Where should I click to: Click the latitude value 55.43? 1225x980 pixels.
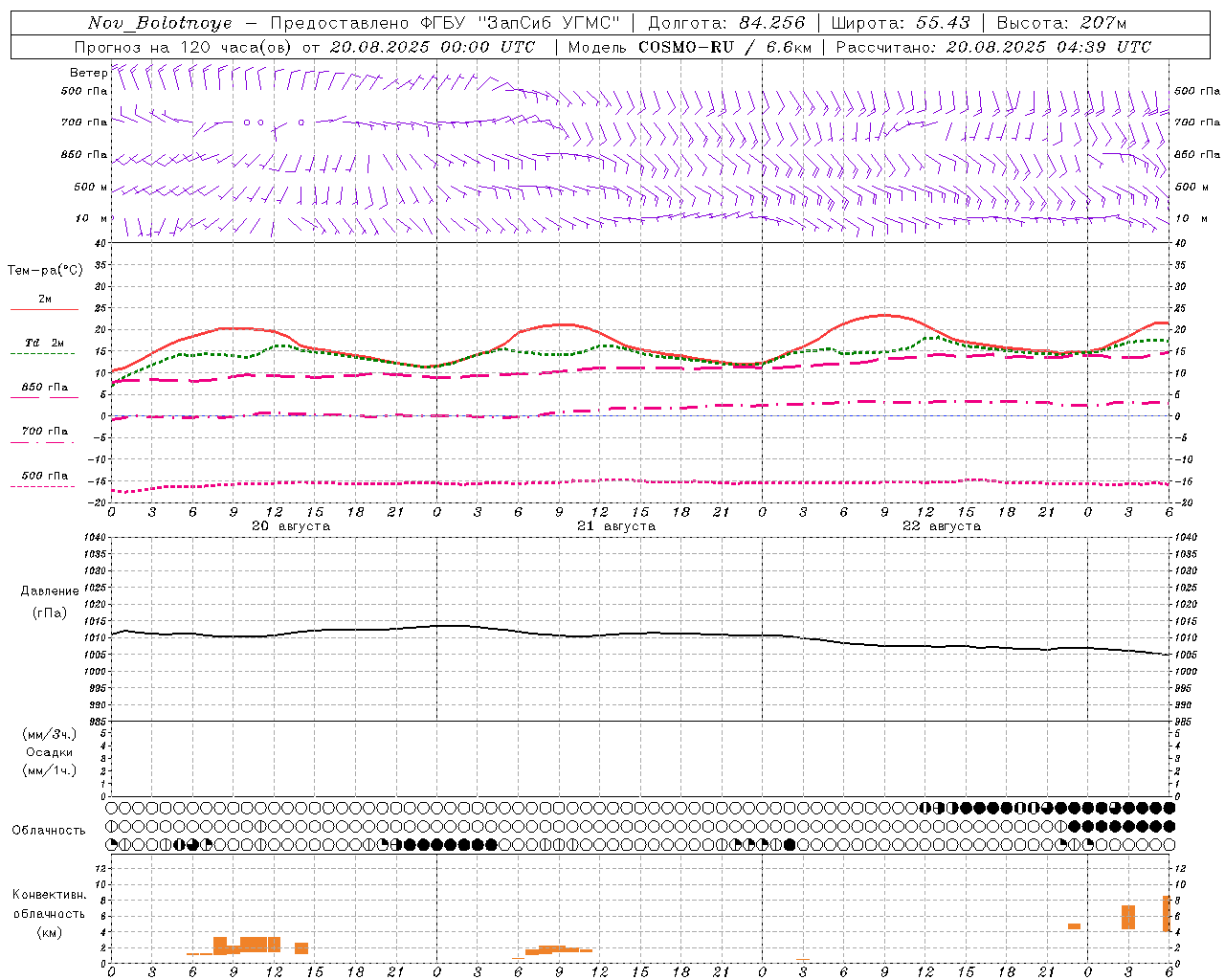pyautogui.click(x=943, y=23)
